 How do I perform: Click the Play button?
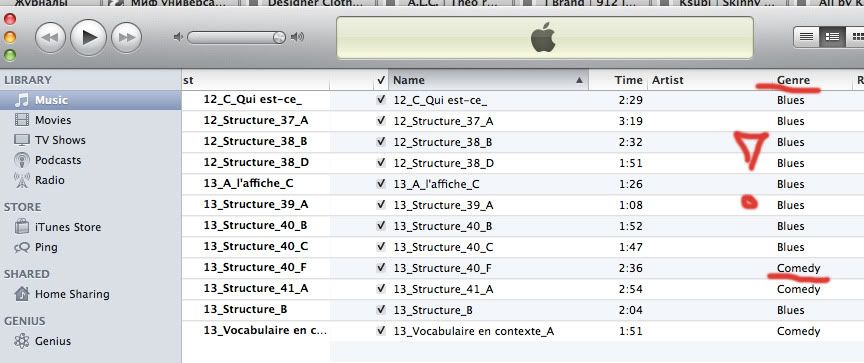(x=89, y=37)
